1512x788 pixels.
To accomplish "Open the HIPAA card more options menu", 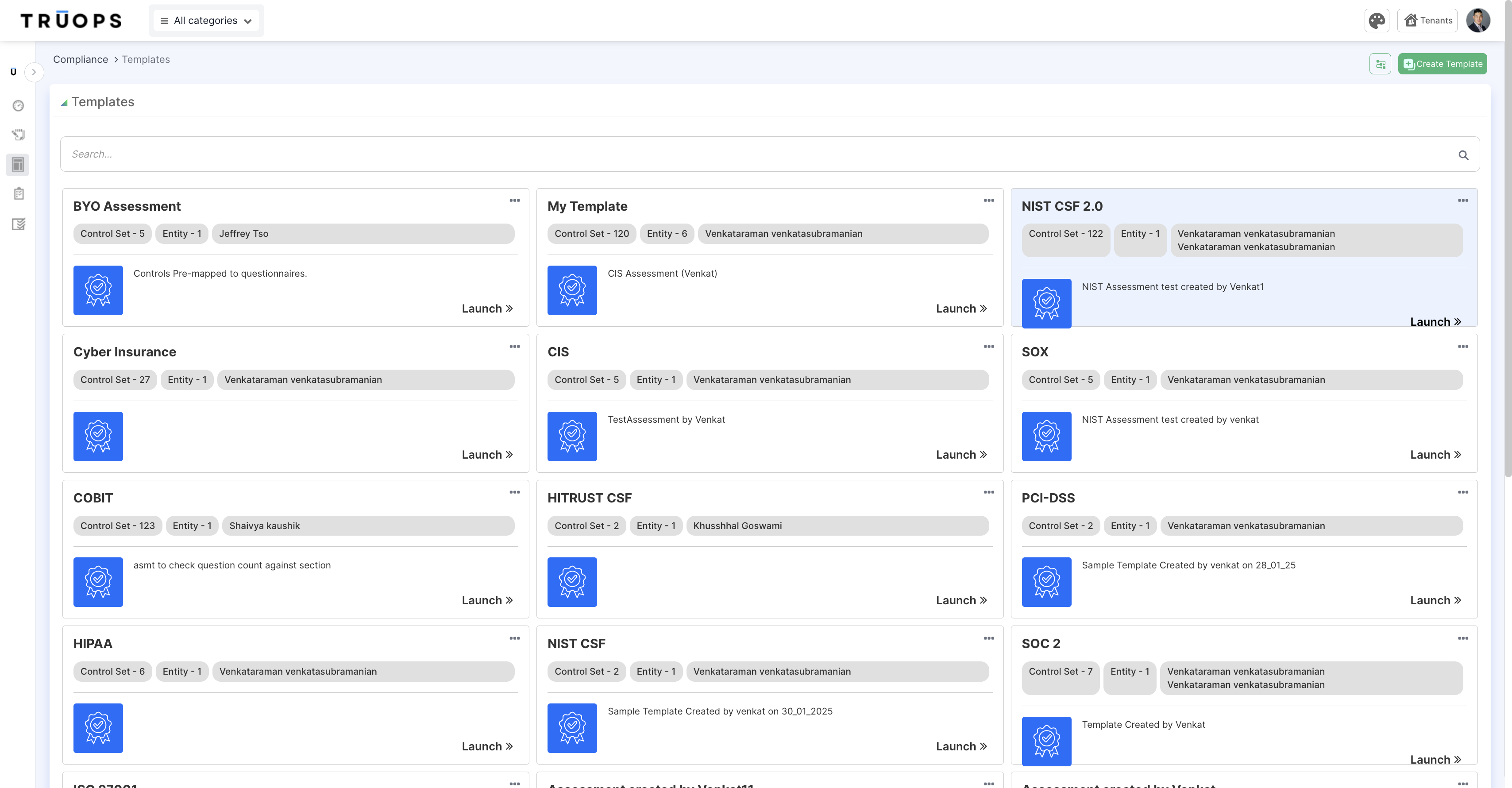I will pos(515,638).
